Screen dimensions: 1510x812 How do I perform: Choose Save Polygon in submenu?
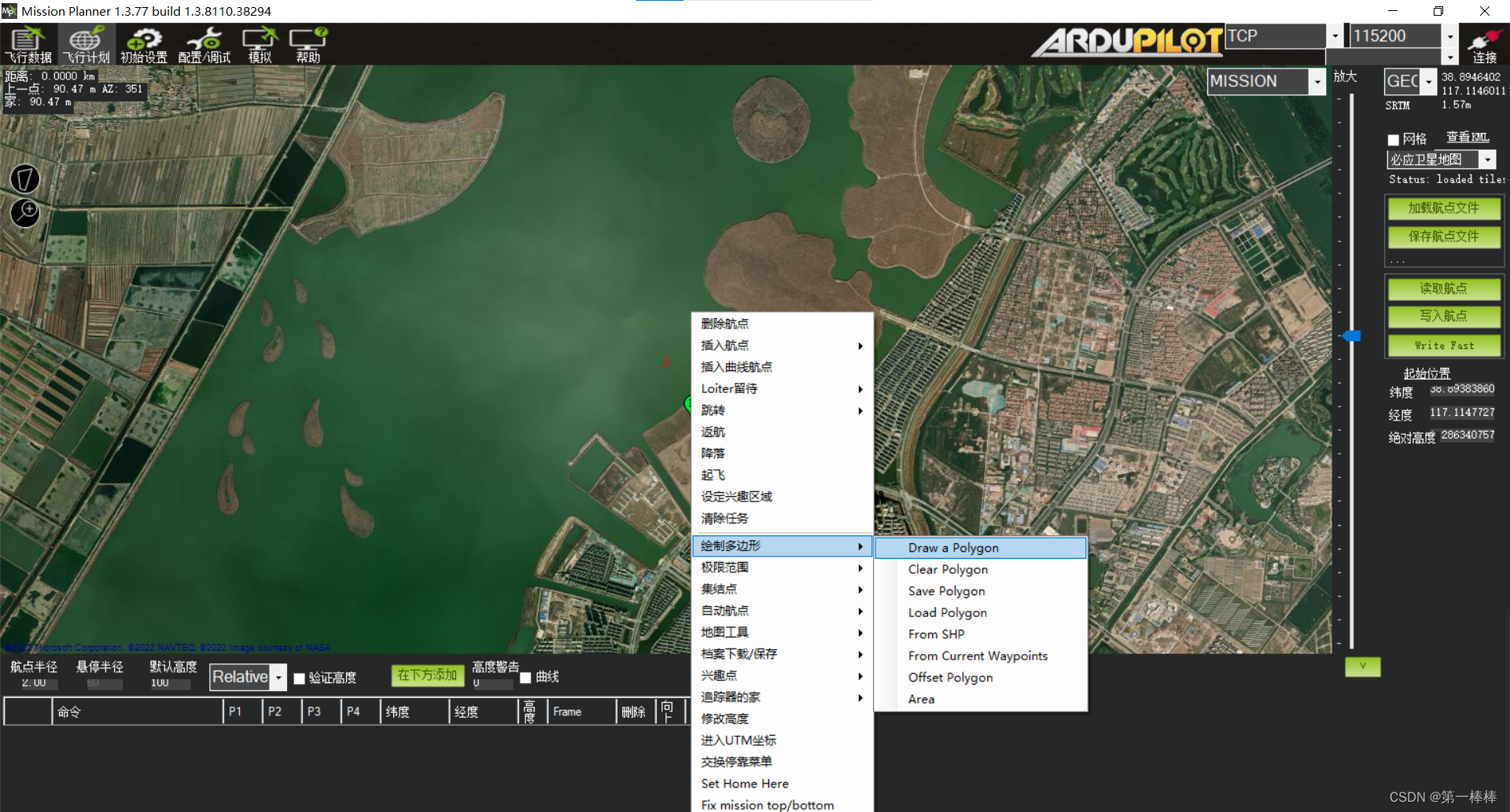tap(980, 591)
